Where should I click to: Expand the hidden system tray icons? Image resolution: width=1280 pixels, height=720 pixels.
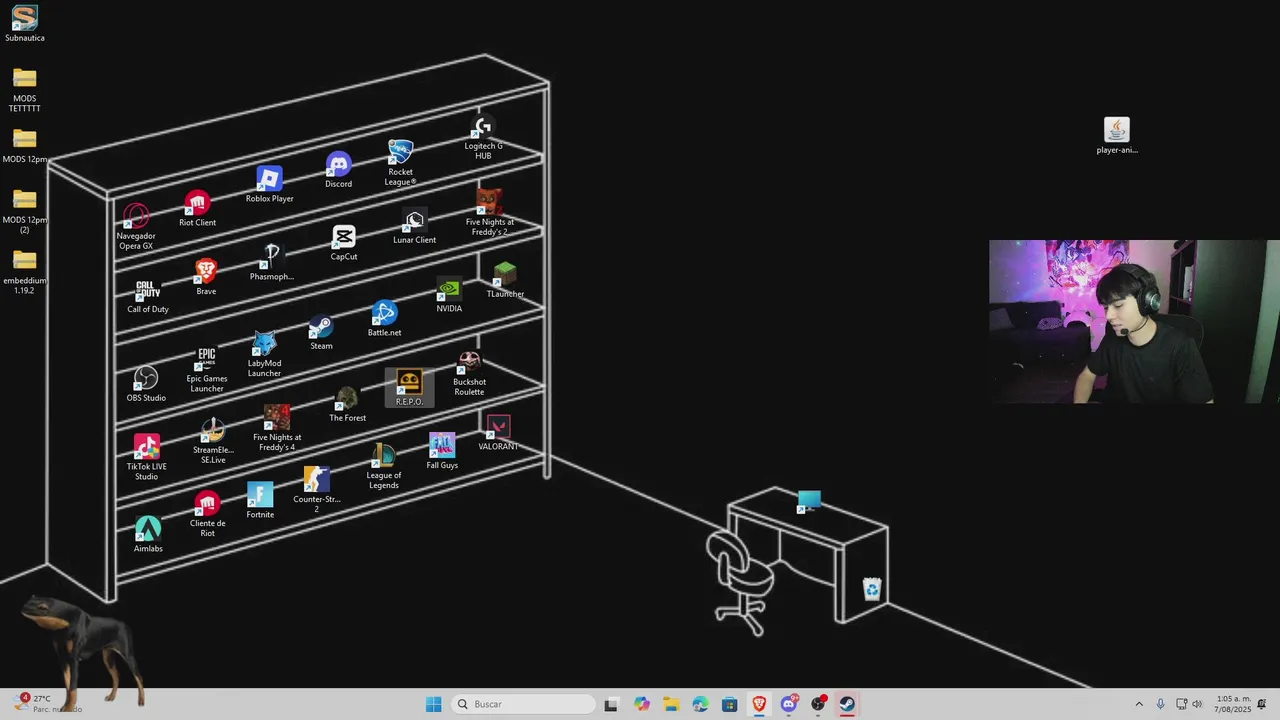point(1138,704)
